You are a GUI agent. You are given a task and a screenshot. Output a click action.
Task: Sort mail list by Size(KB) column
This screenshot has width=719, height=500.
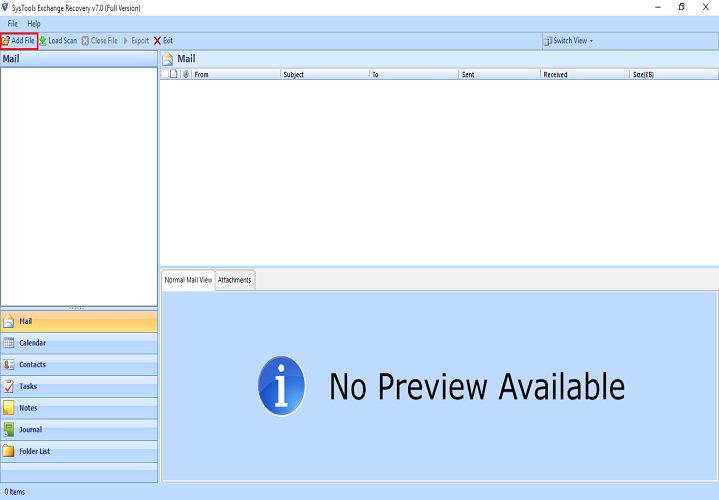[674, 74]
